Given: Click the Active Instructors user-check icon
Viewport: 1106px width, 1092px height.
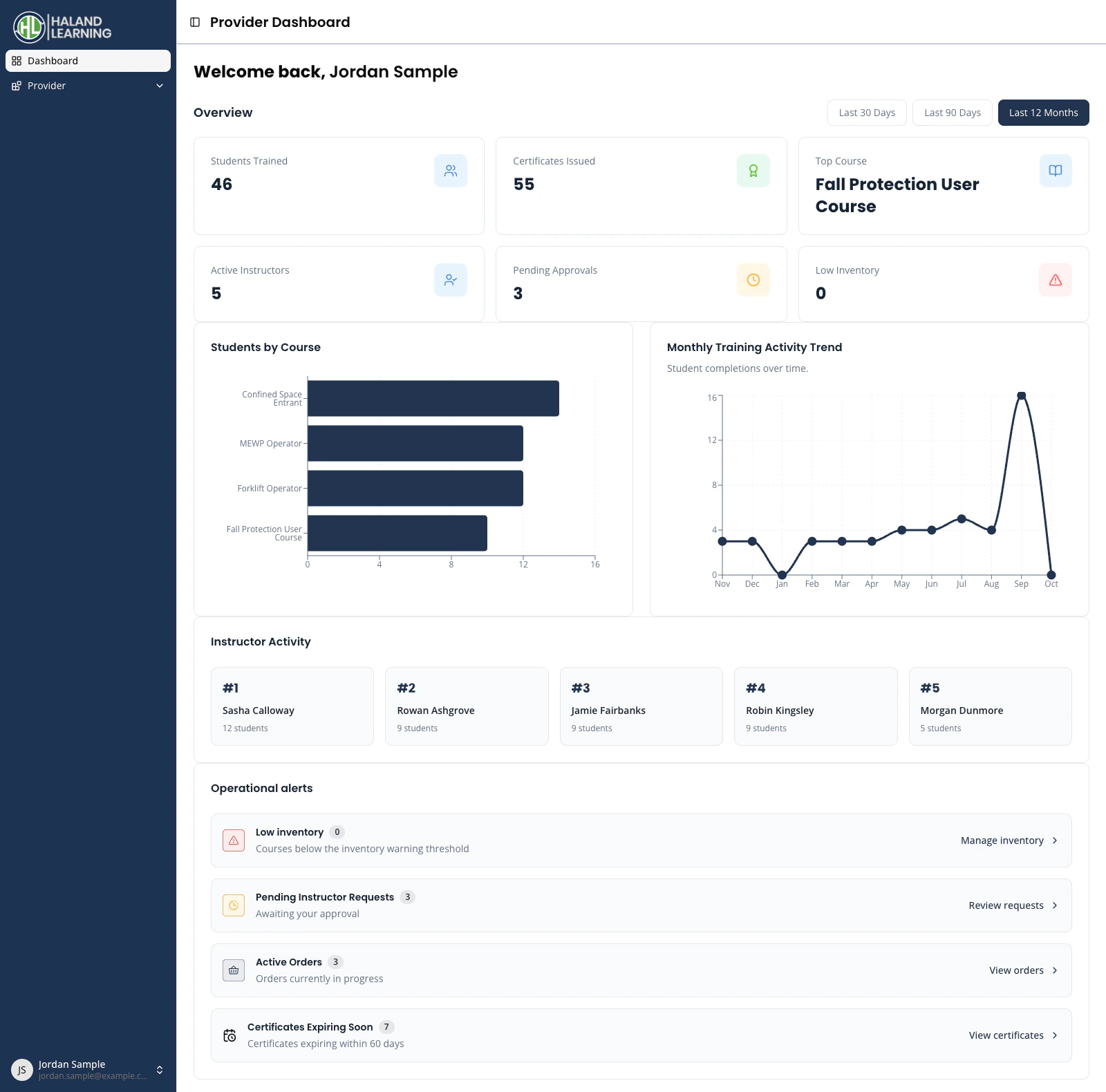Looking at the screenshot, I should pyautogui.click(x=451, y=280).
